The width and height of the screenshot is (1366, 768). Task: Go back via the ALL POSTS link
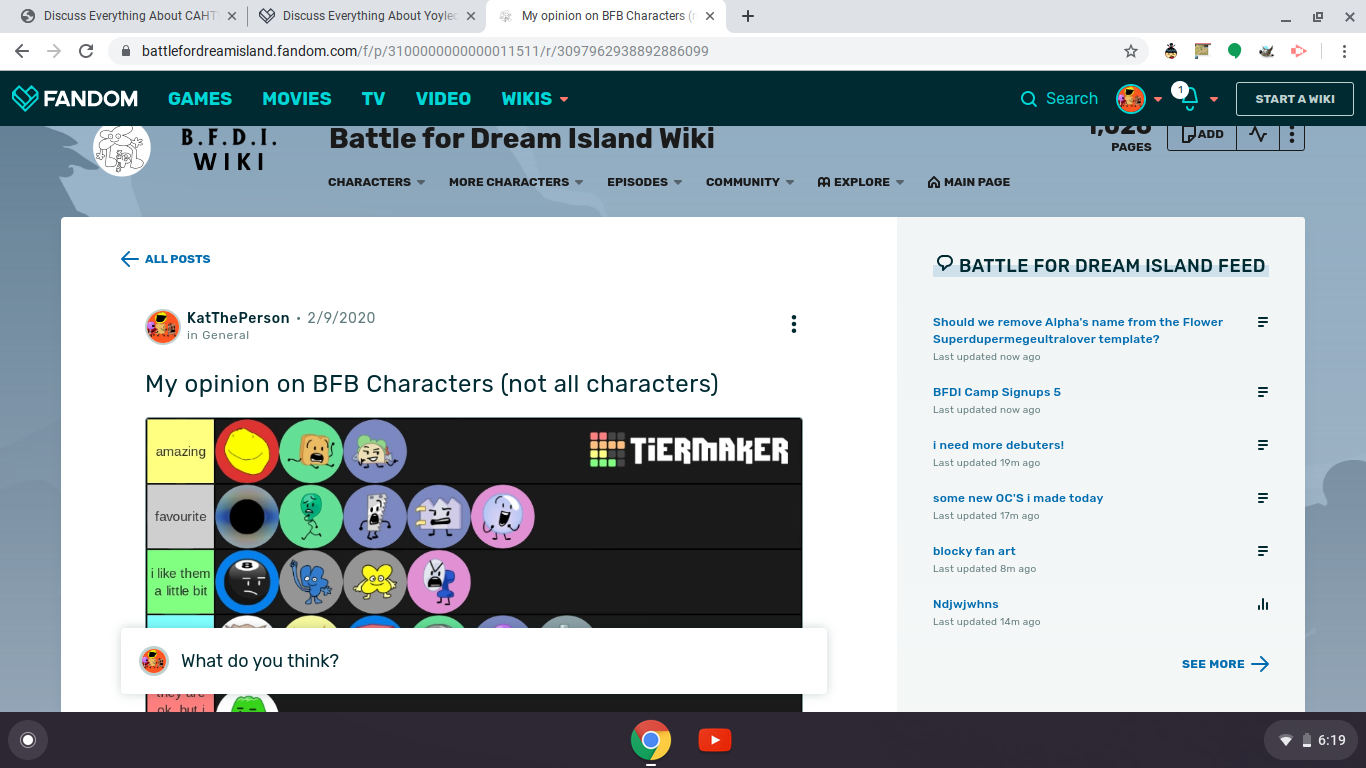coord(166,259)
